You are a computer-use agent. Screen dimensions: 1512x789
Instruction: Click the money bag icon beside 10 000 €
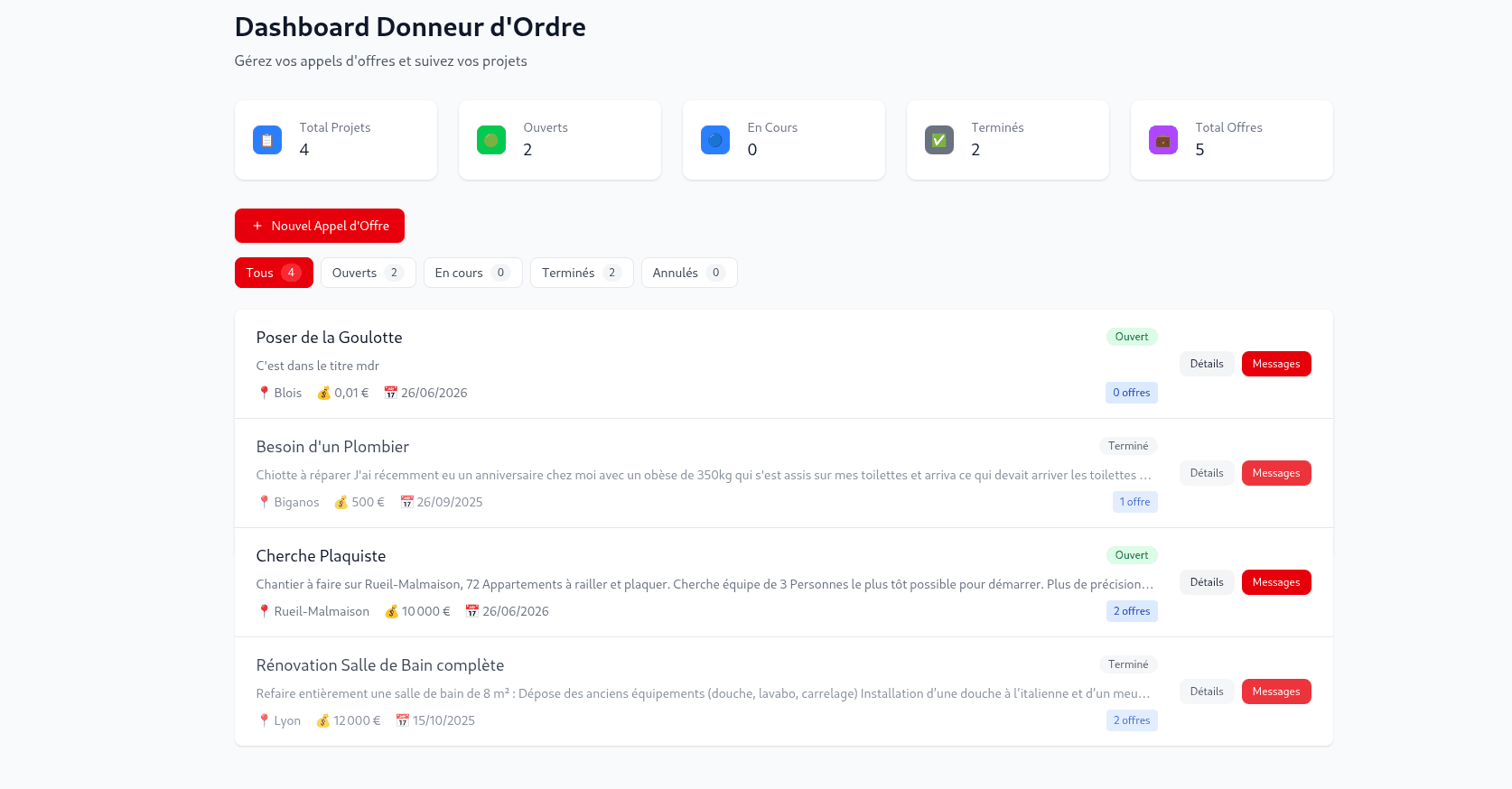coord(391,611)
